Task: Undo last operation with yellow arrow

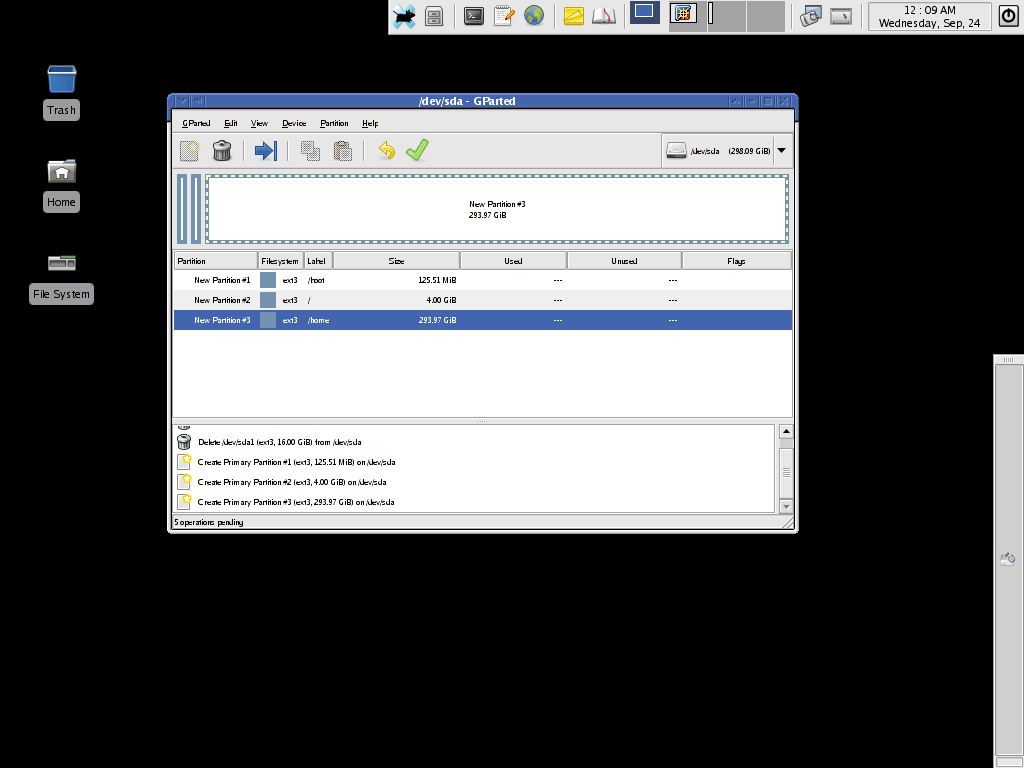Action: pyautogui.click(x=386, y=151)
